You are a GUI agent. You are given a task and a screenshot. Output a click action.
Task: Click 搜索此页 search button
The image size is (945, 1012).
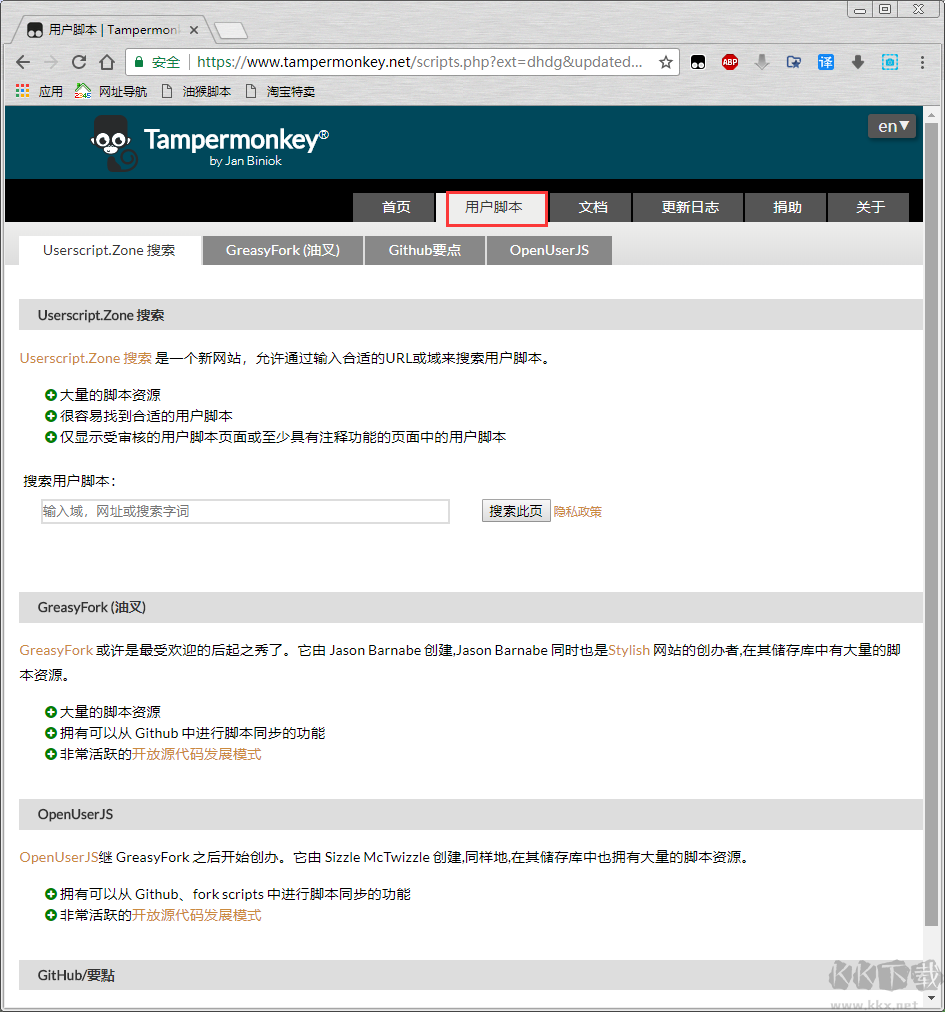516,511
